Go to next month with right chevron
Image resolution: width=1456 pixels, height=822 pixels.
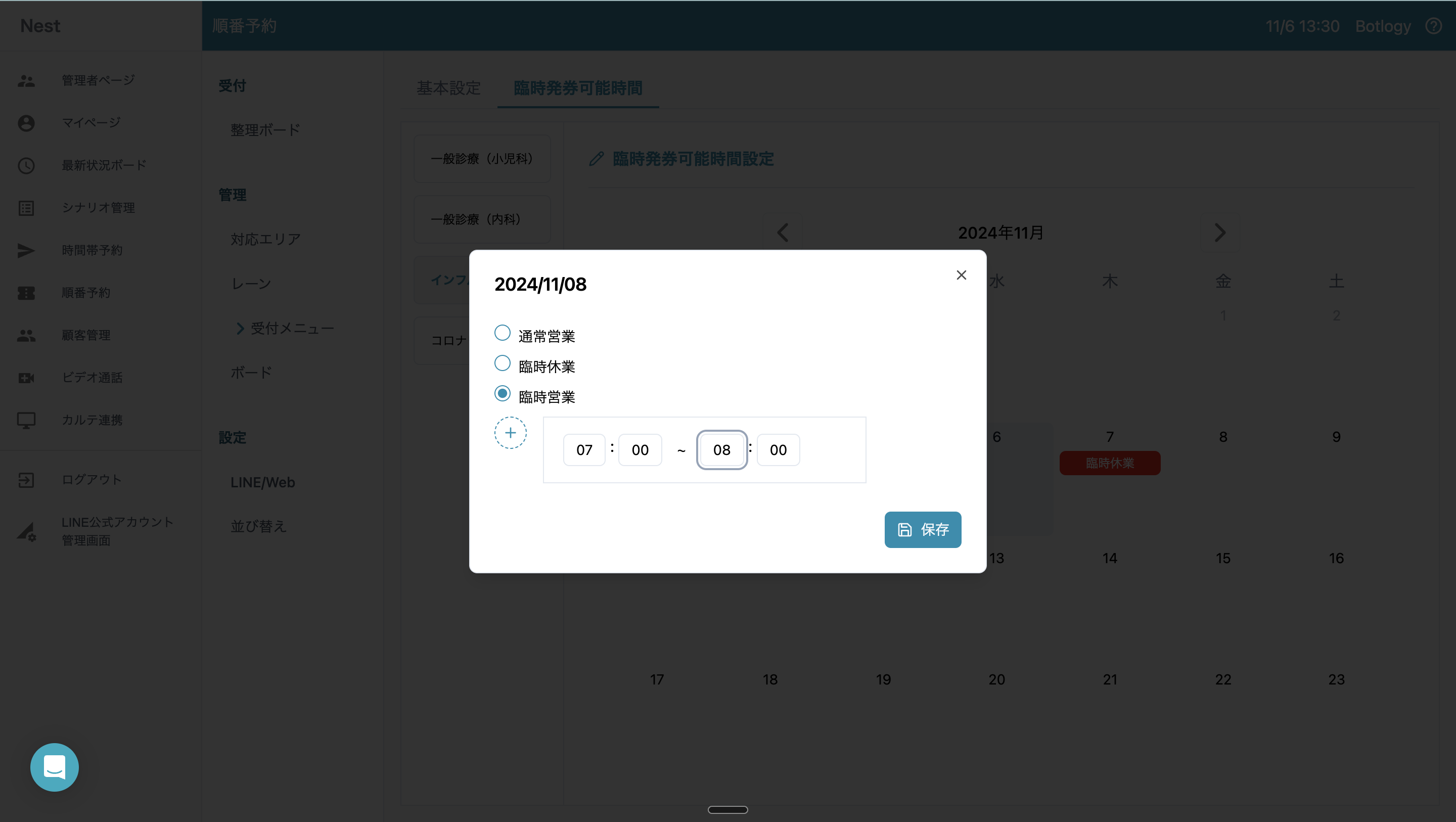pyautogui.click(x=1220, y=233)
